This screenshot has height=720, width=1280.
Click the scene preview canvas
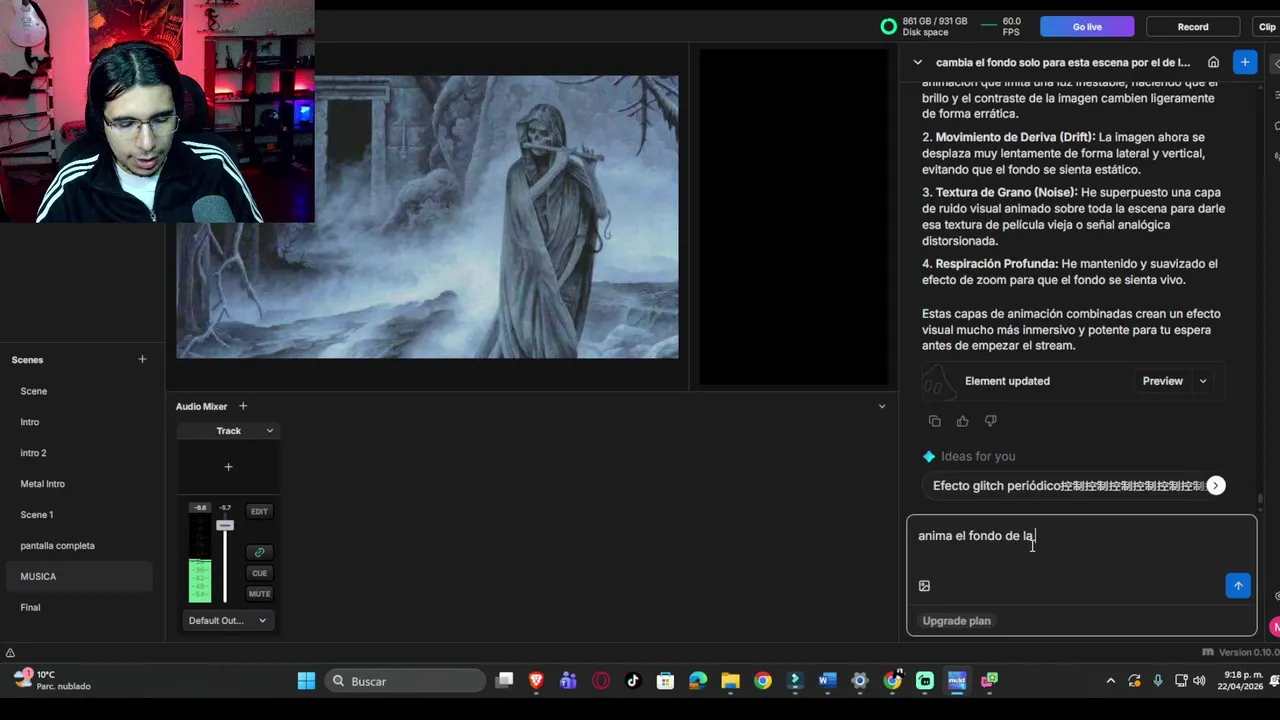(428, 217)
